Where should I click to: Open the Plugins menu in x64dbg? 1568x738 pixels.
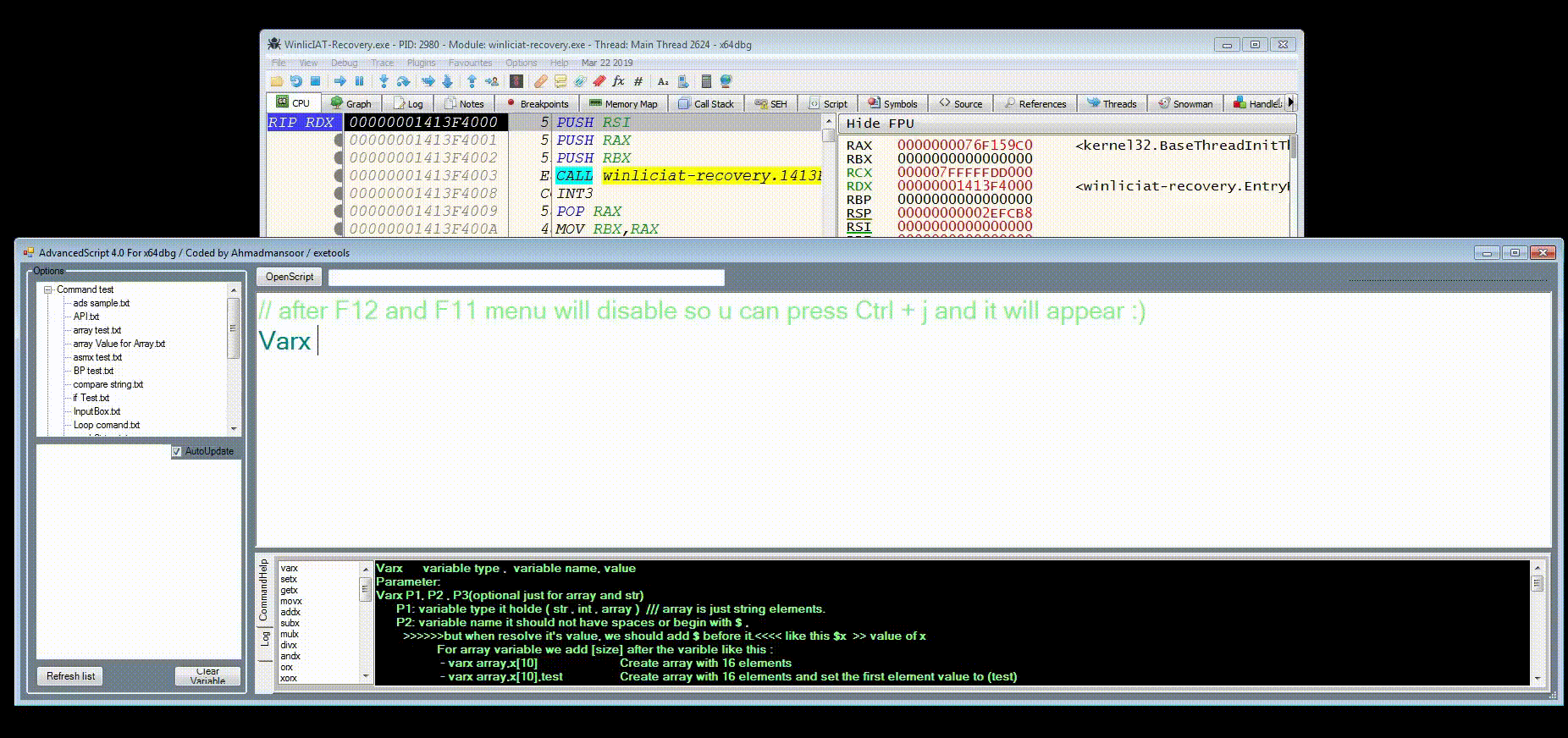[x=421, y=63]
